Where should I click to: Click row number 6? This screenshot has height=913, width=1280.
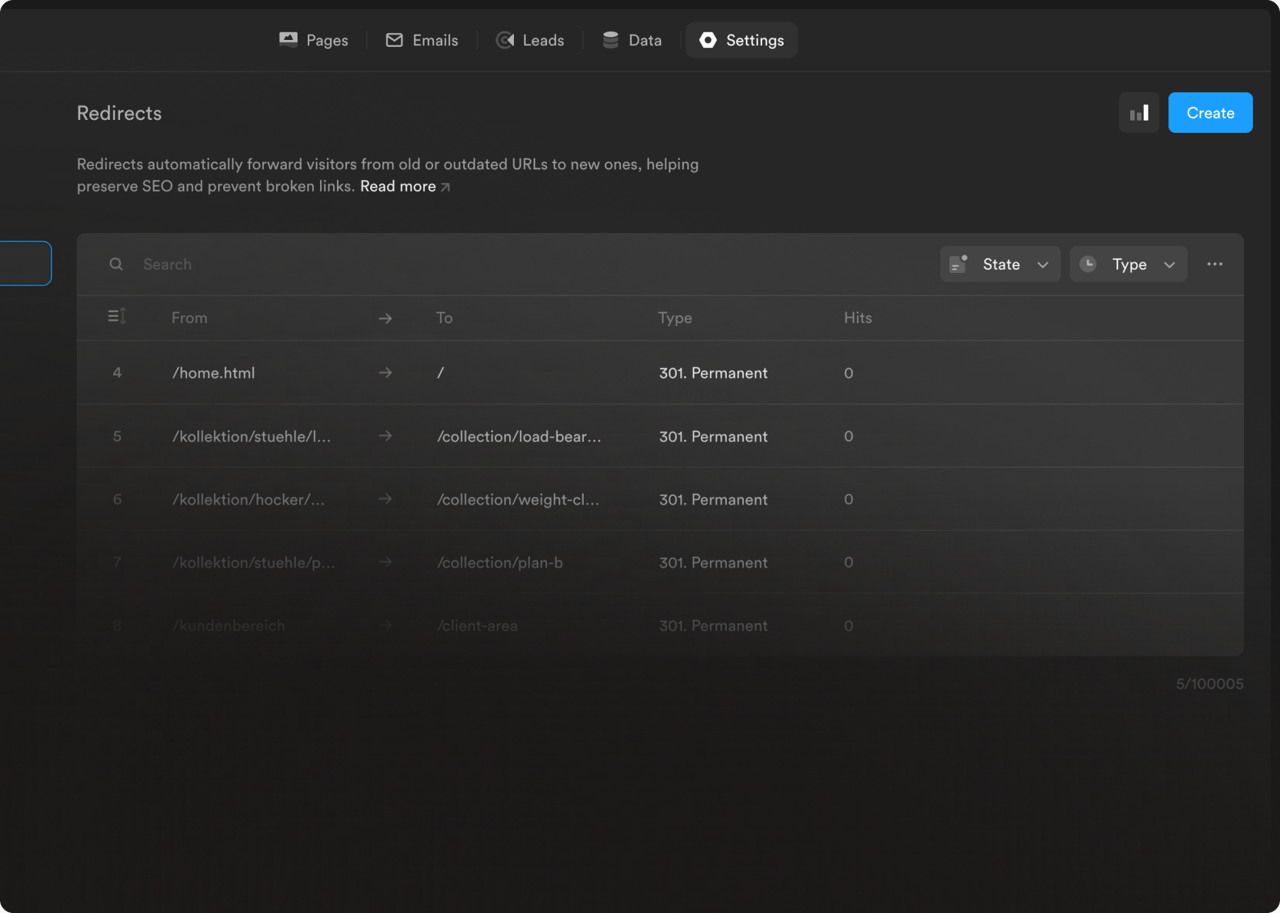pos(117,499)
